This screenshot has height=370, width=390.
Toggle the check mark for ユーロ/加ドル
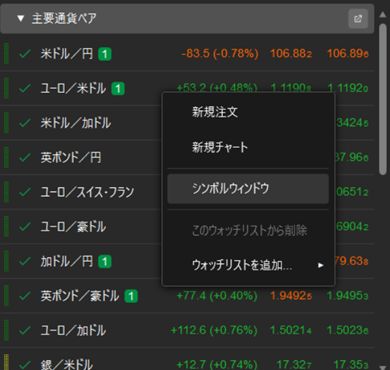pos(25,330)
